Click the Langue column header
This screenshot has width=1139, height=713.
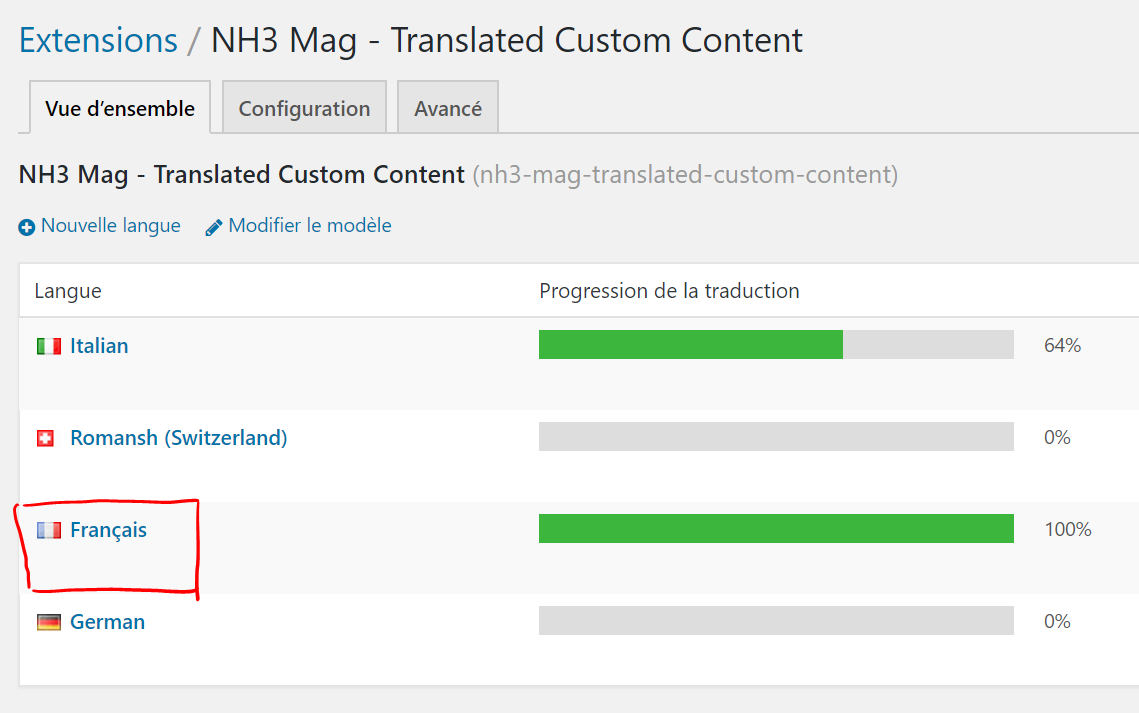pos(68,291)
